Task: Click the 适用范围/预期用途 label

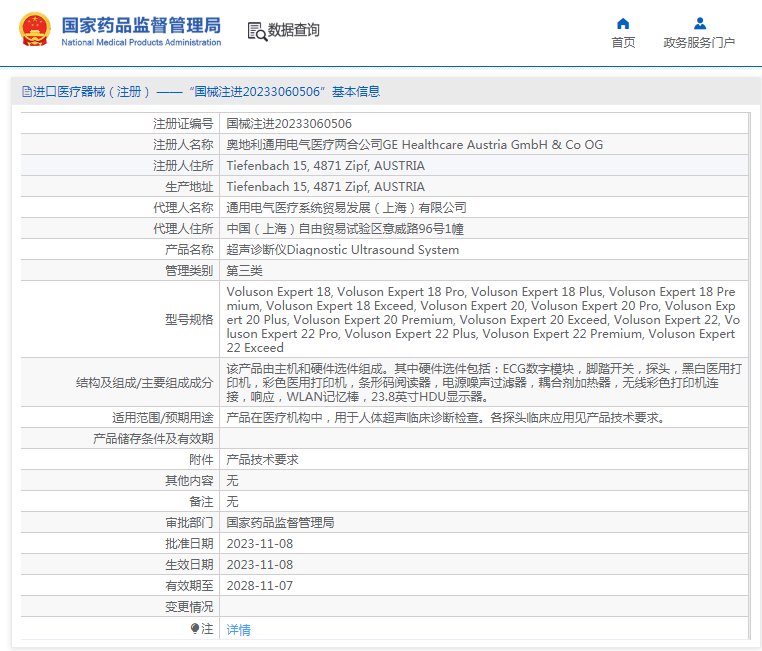Action: point(162,417)
